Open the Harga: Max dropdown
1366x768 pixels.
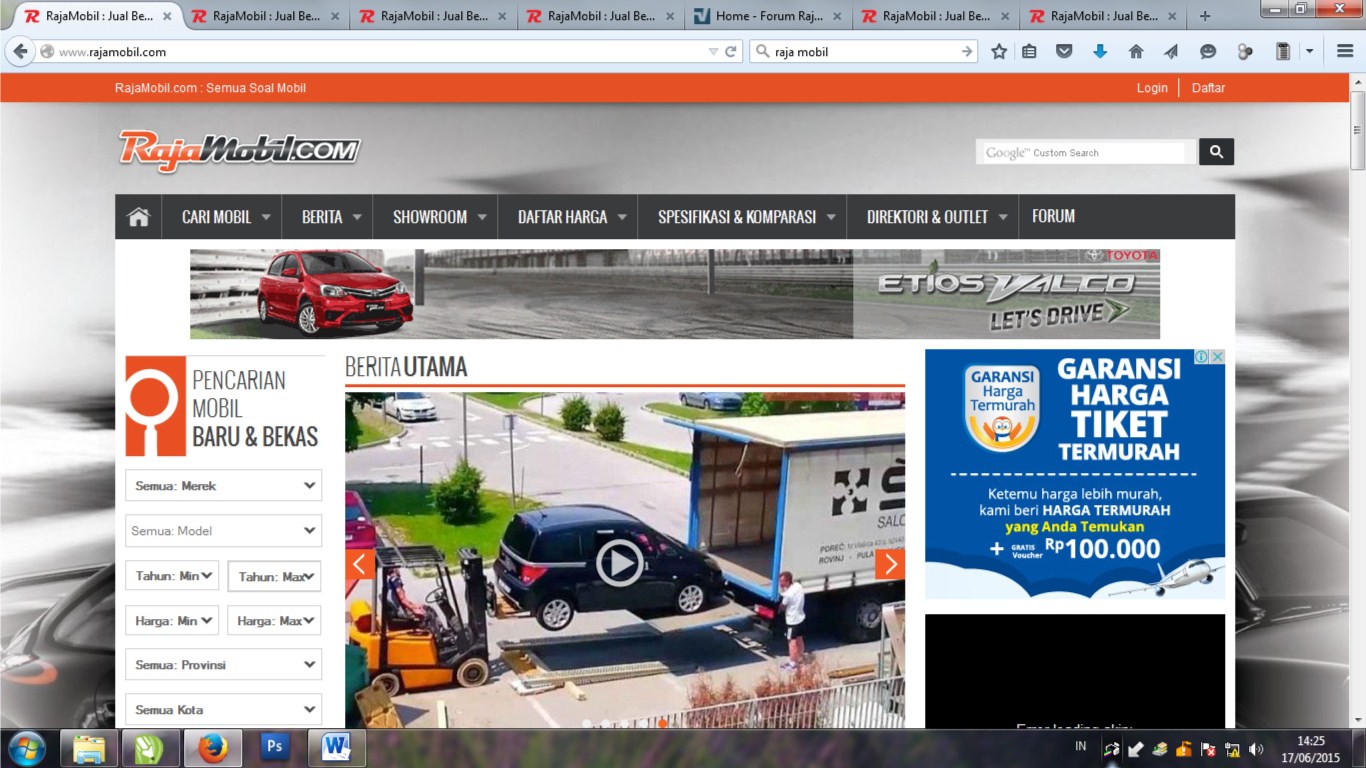pos(274,621)
